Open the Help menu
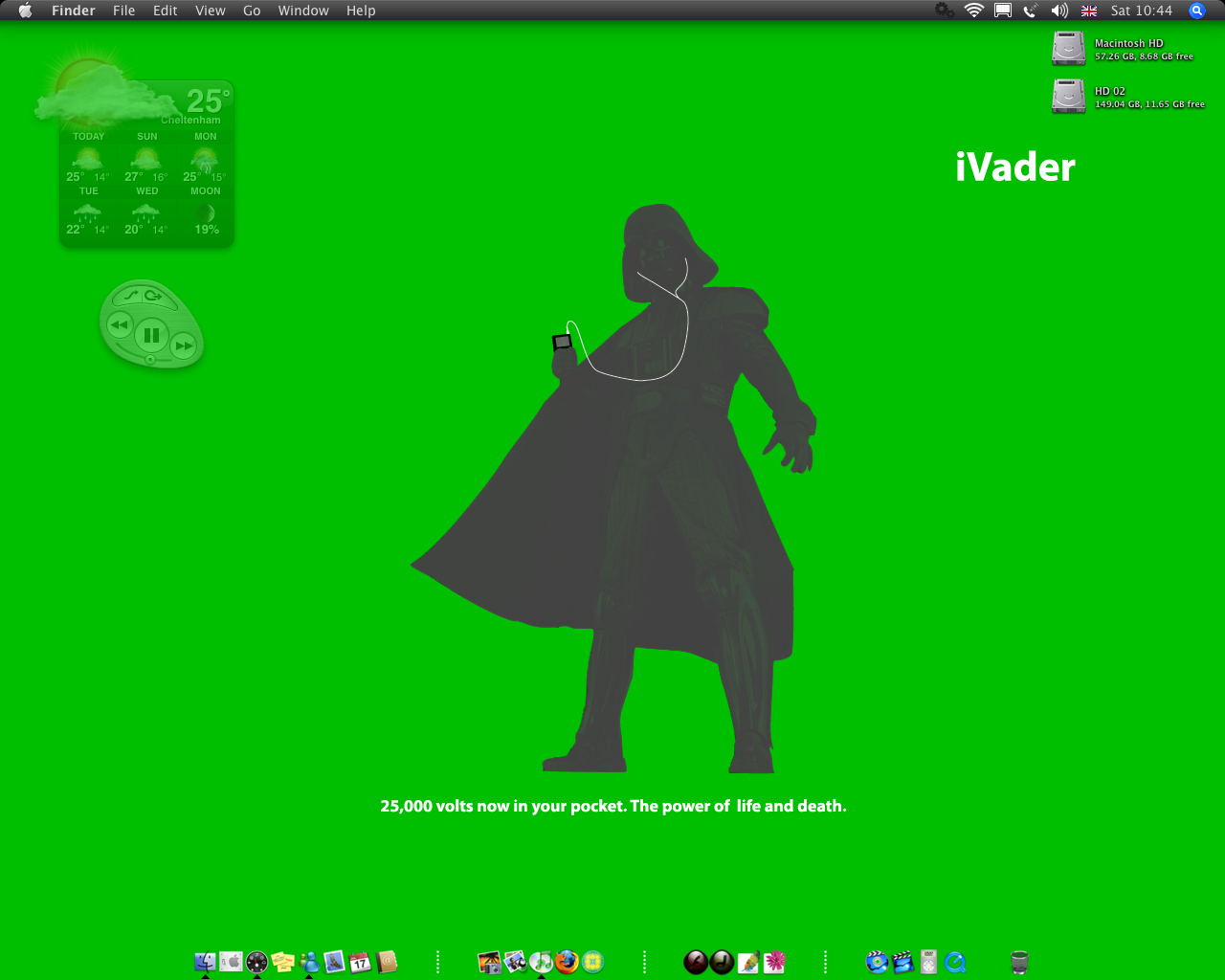 coord(361,11)
